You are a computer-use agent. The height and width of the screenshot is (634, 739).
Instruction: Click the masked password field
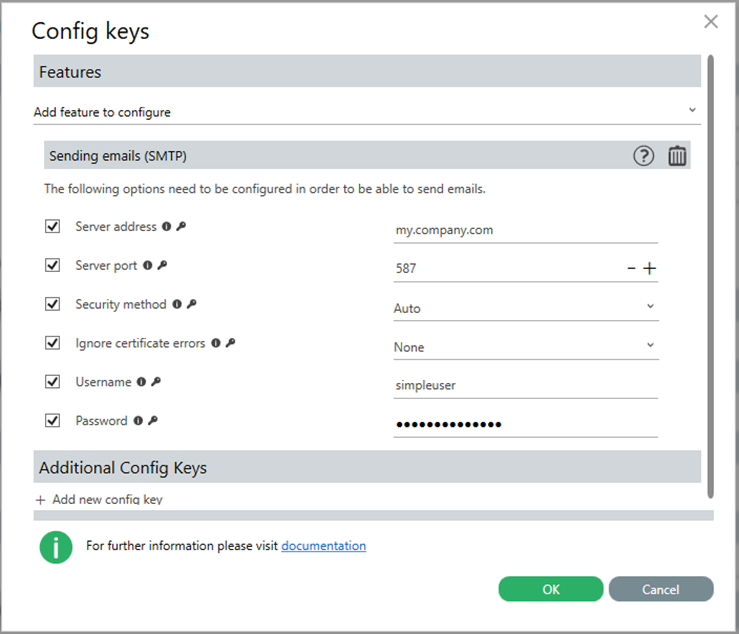pyautogui.click(x=526, y=424)
